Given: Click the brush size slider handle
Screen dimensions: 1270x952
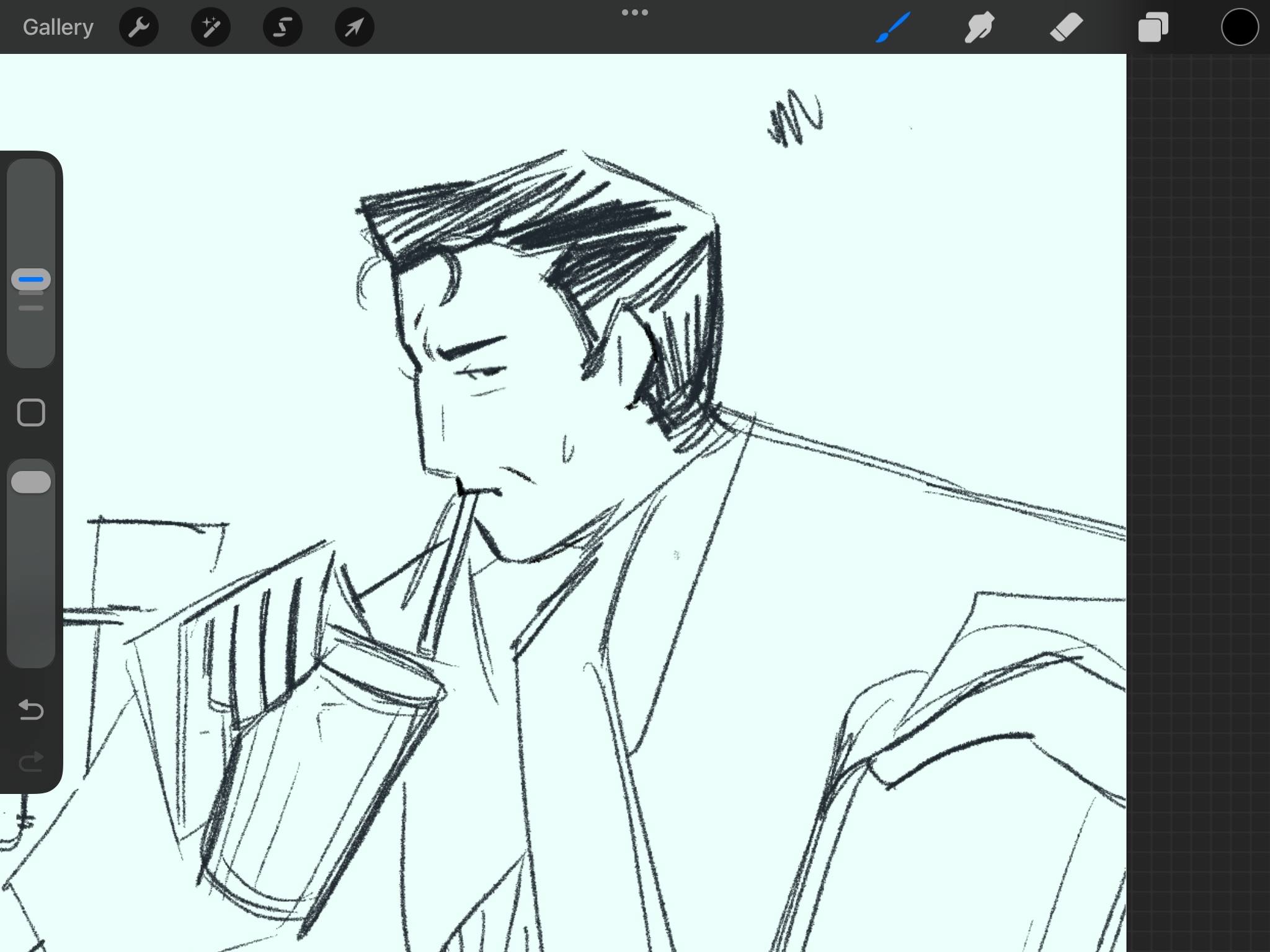Looking at the screenshot, I should click(31, 280).
